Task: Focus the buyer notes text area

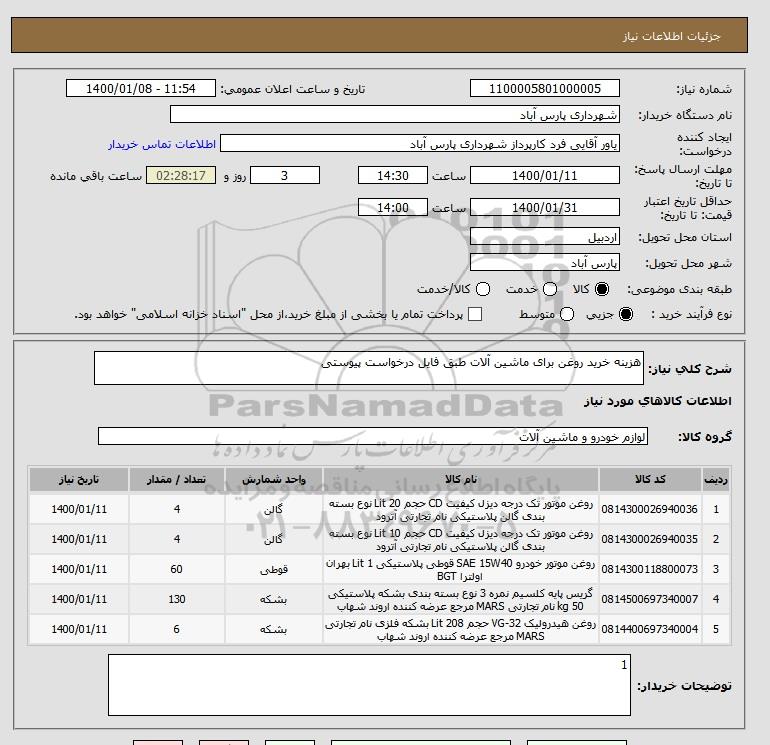Action: (x=369, y=685)
